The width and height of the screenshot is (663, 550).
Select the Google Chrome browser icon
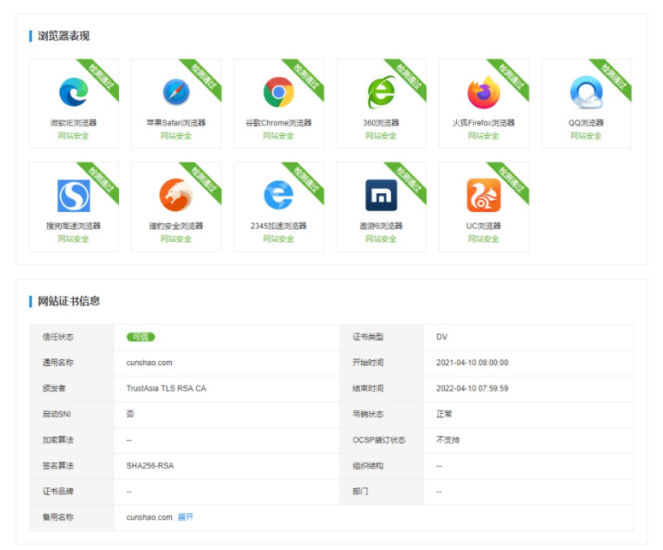278,93
